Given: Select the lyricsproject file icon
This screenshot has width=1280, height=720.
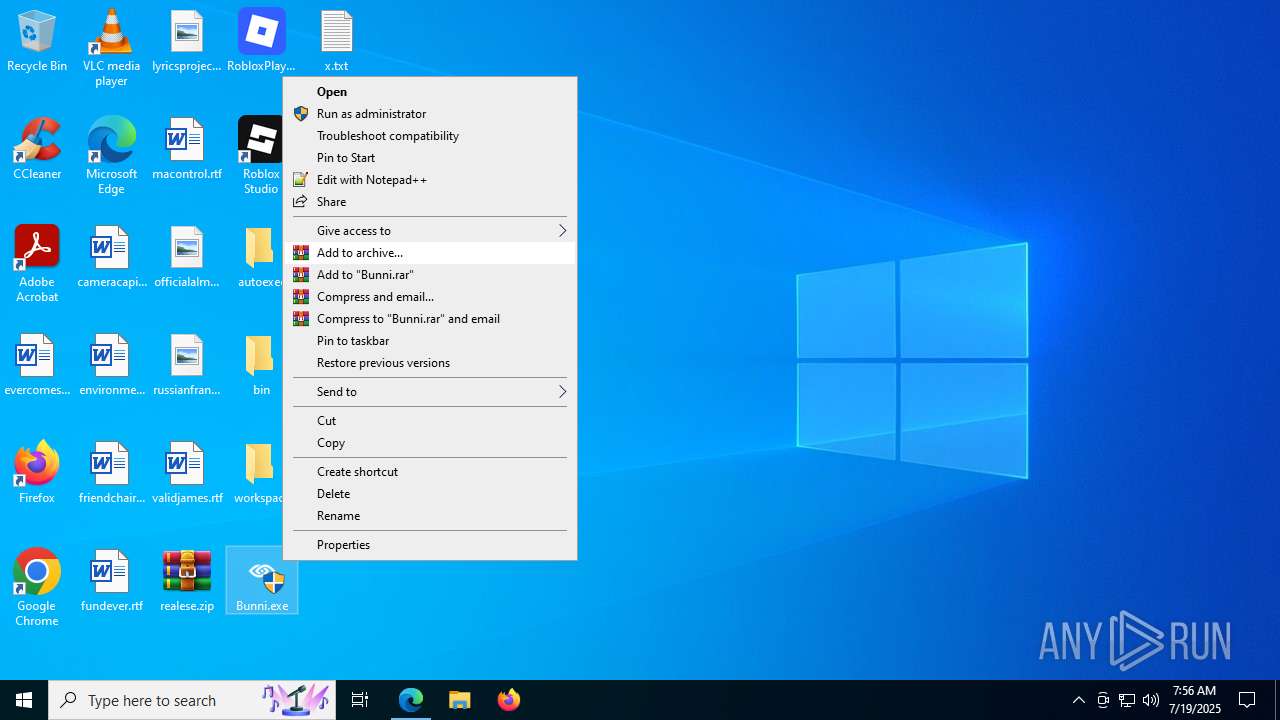Looking at the screenshot, I should click(x=187, y=41).
